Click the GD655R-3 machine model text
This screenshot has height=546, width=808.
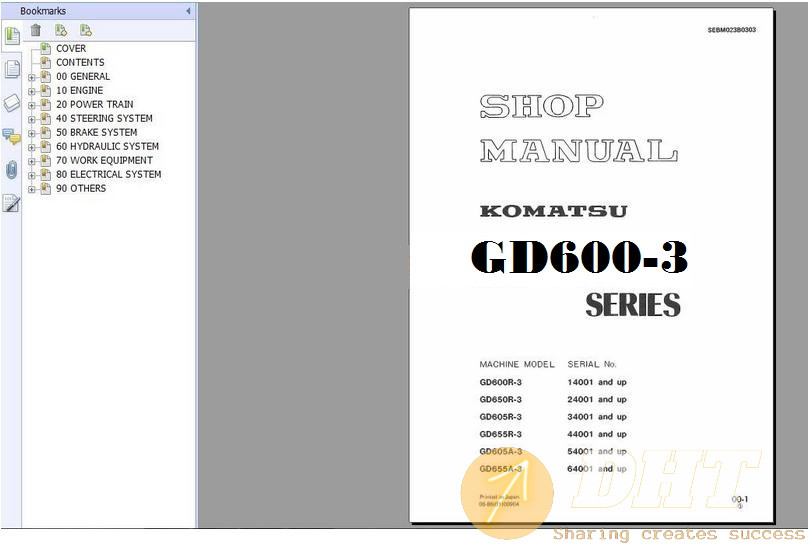pos(500,434)
